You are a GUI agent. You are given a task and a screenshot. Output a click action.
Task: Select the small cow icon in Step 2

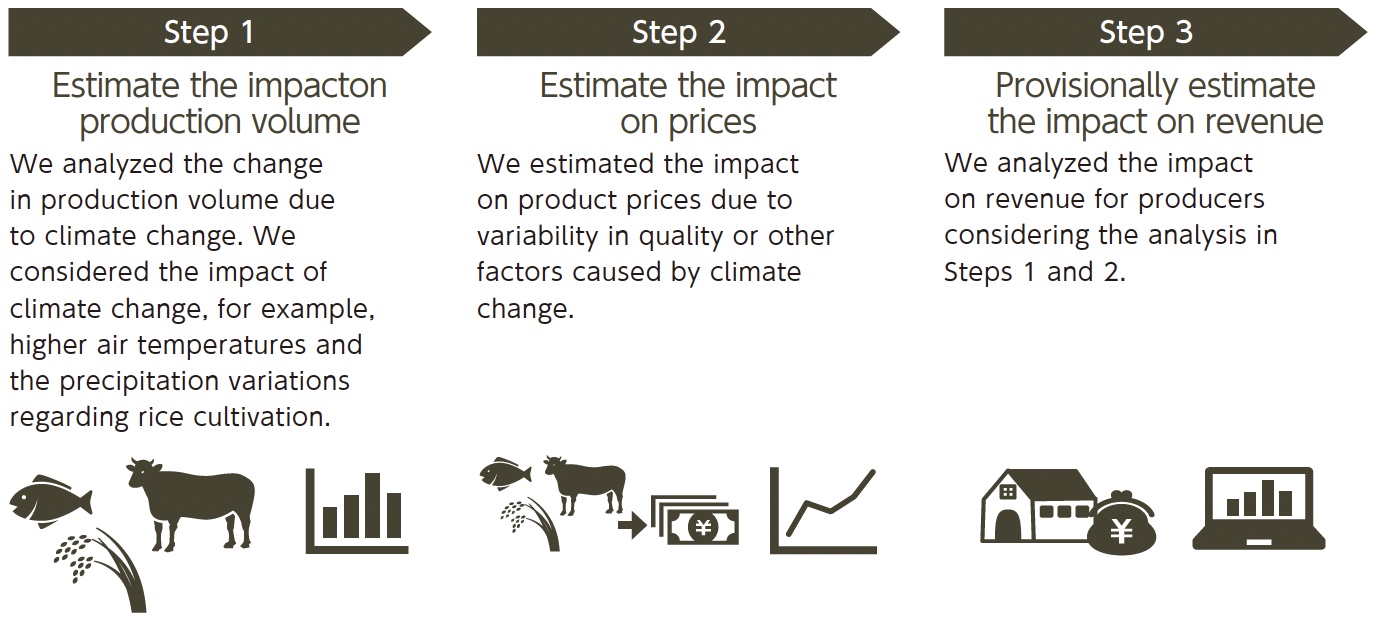pyautogui.click(x=585, y=483)
